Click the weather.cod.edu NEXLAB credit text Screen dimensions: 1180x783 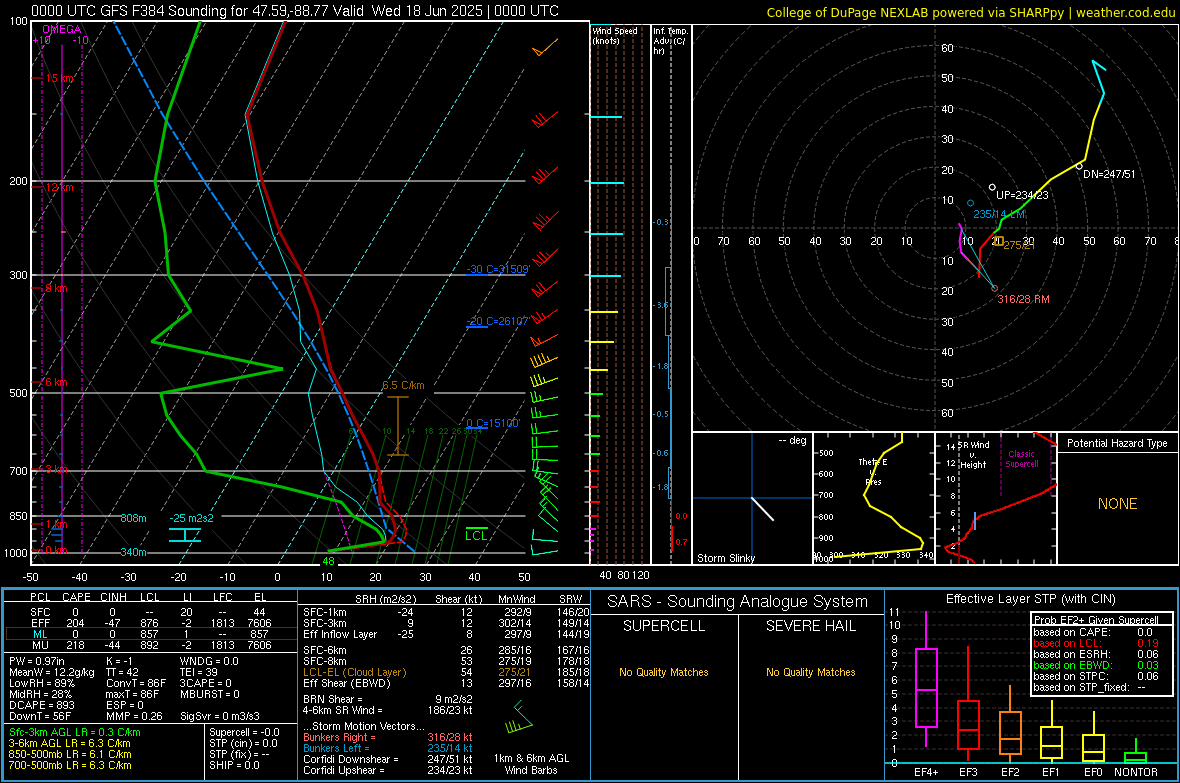971,12
